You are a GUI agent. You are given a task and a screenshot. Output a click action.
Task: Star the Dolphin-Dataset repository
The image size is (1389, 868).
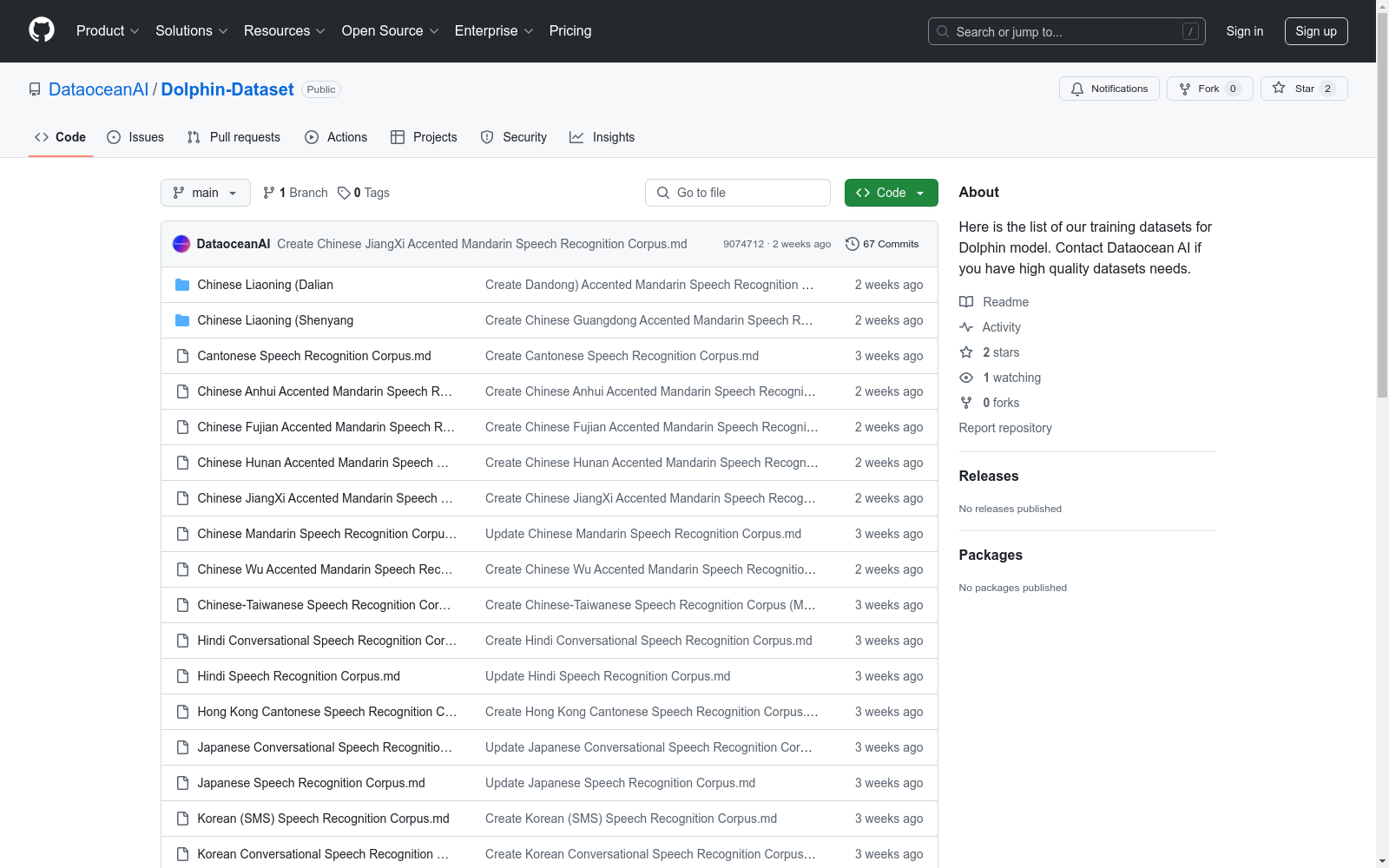[x=1304, y=89]
